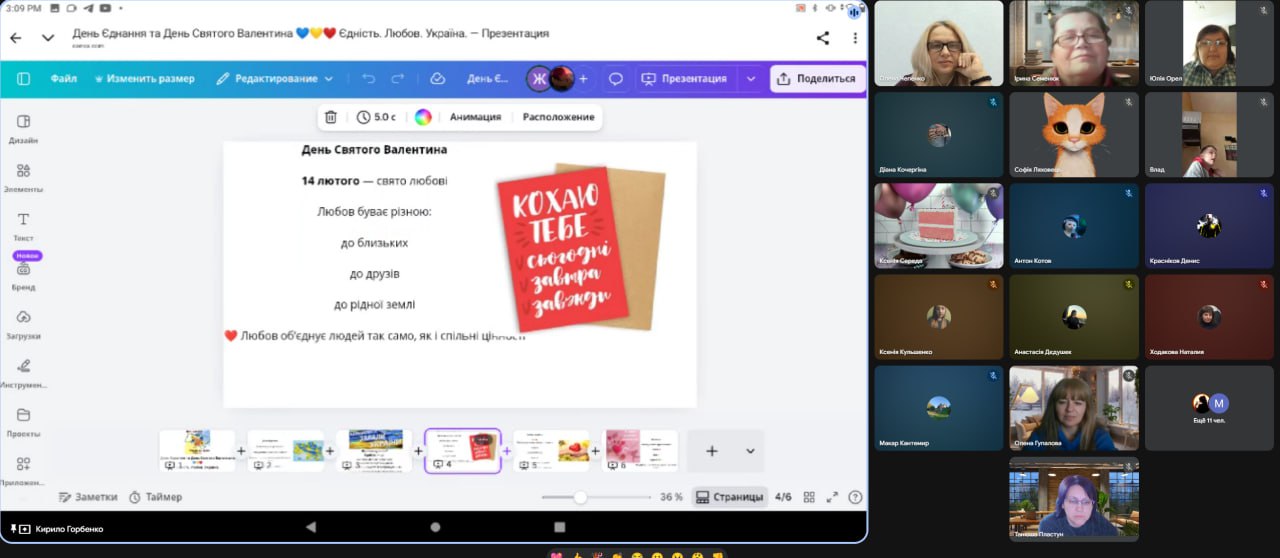Click the Поделиться button
Screen dimensions: 1280x558
[x=817, y=79]
